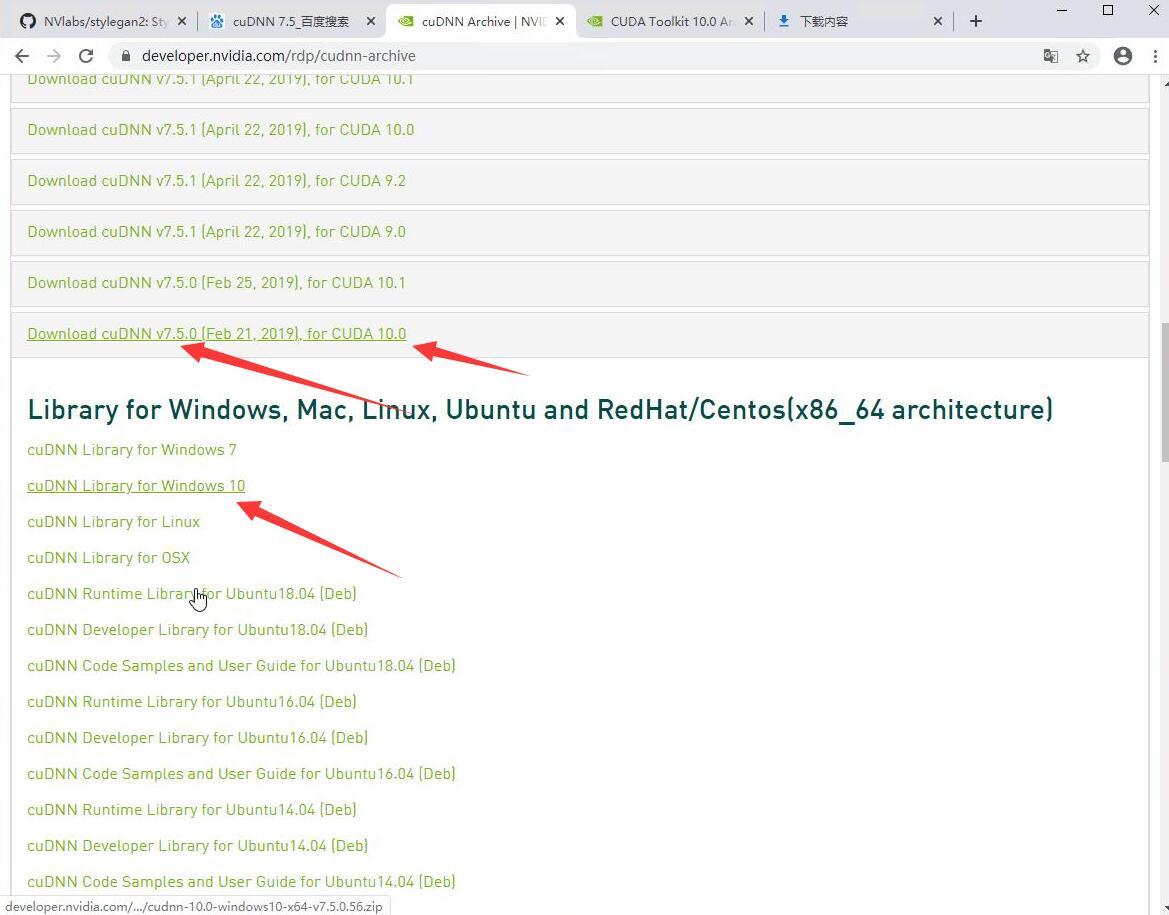Switch to 下载内容 tab
1169x915 pixels.
(859, 22)
